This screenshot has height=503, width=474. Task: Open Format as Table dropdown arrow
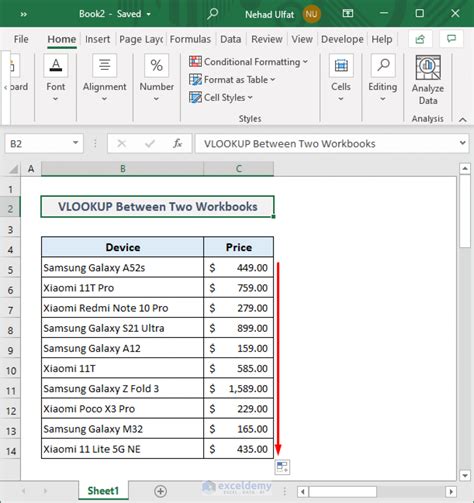tap(273, 79)
